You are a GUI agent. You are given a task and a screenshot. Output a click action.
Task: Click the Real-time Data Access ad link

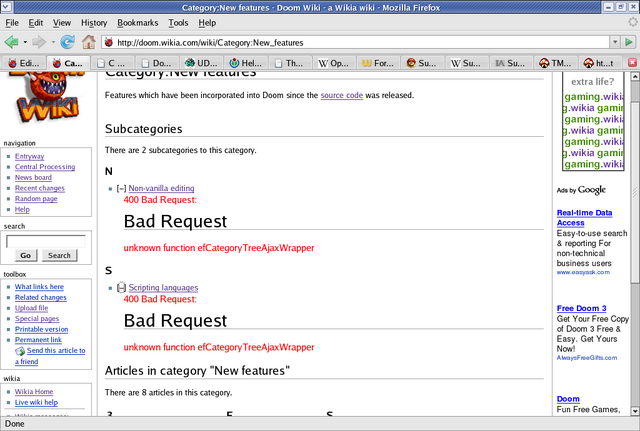[x=584, y=218]
